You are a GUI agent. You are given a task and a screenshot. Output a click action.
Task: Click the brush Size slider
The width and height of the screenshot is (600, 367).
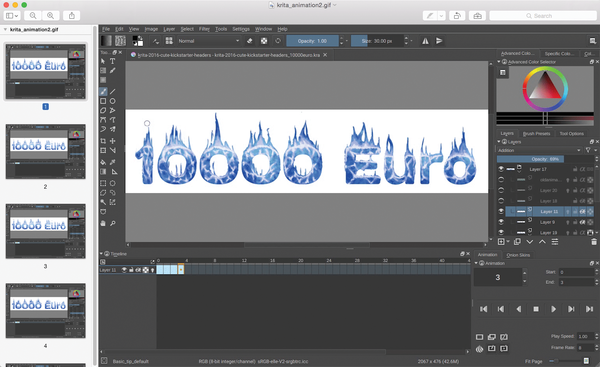coord(377,41)
